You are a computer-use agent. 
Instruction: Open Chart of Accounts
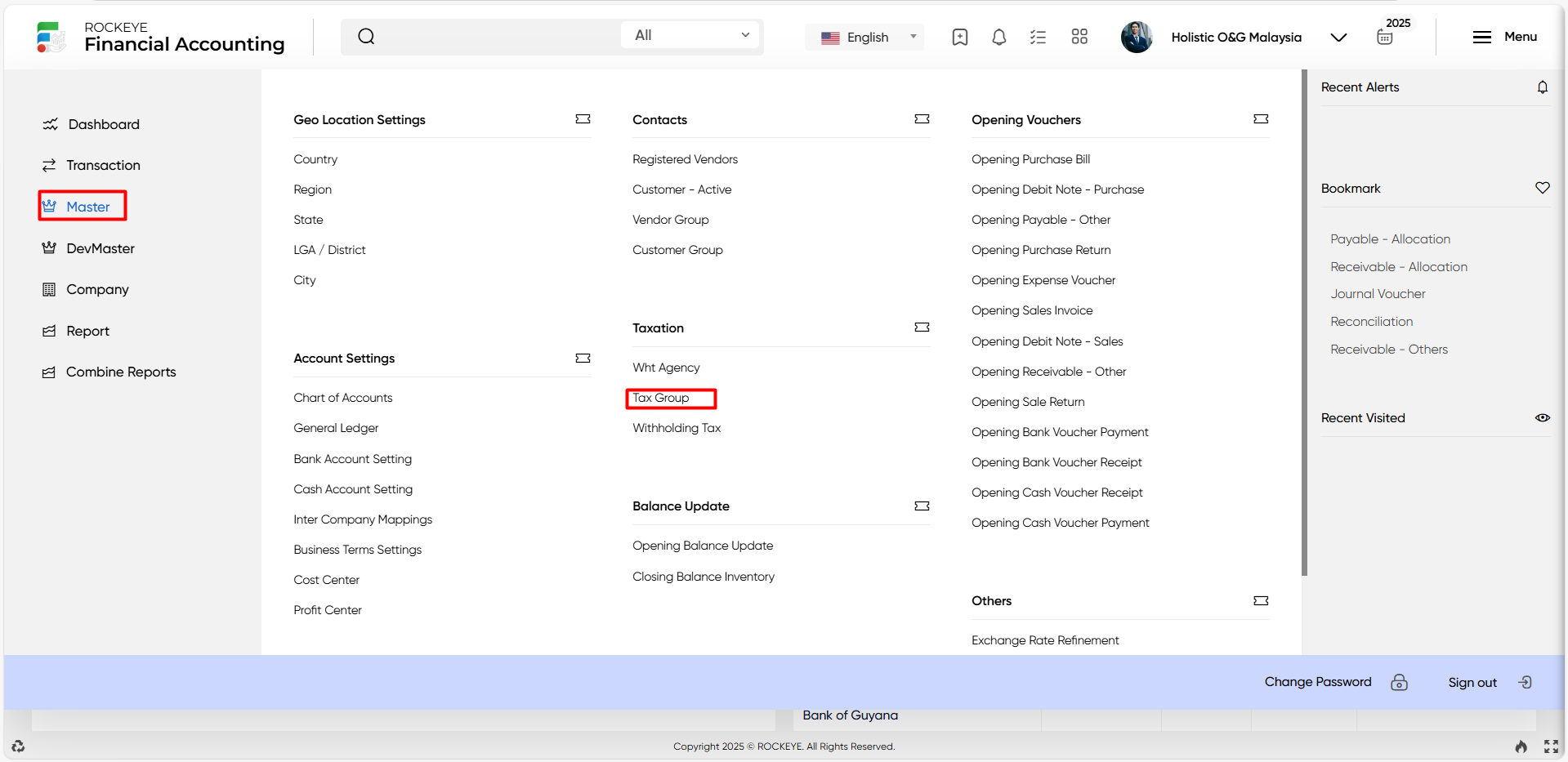click(x=343, y=398)
